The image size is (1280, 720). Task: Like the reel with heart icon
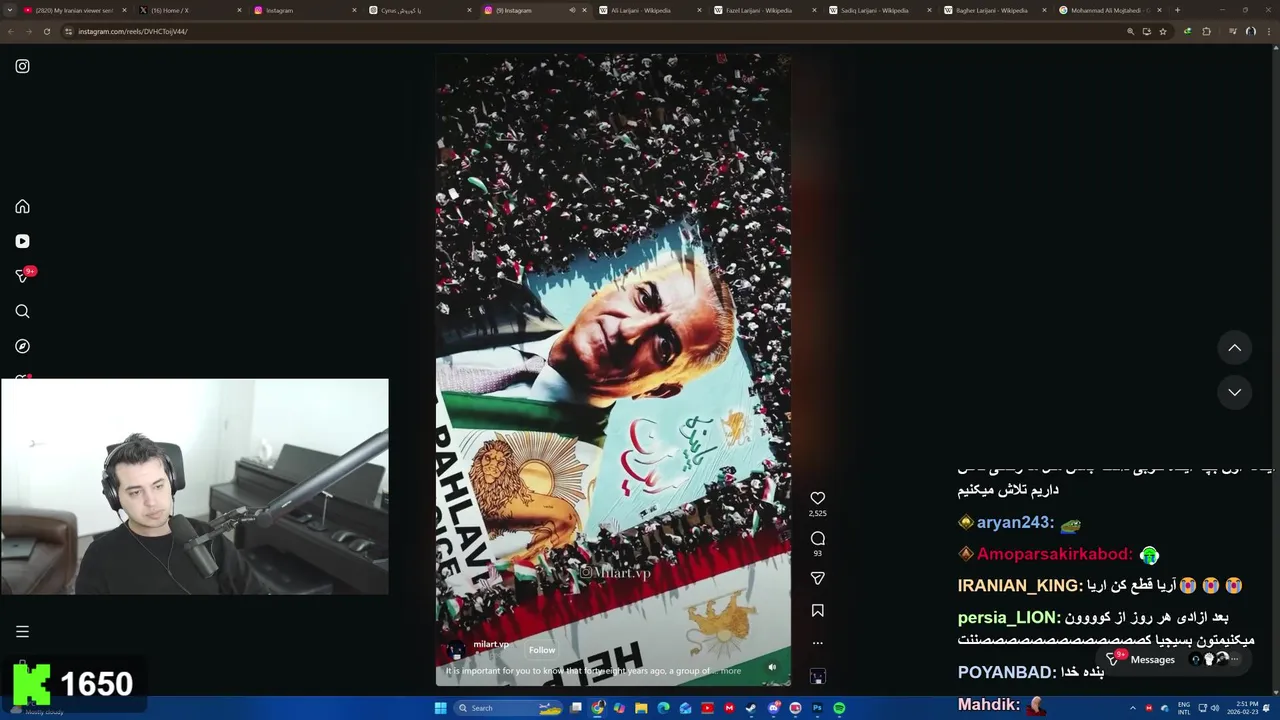[817, 498]
